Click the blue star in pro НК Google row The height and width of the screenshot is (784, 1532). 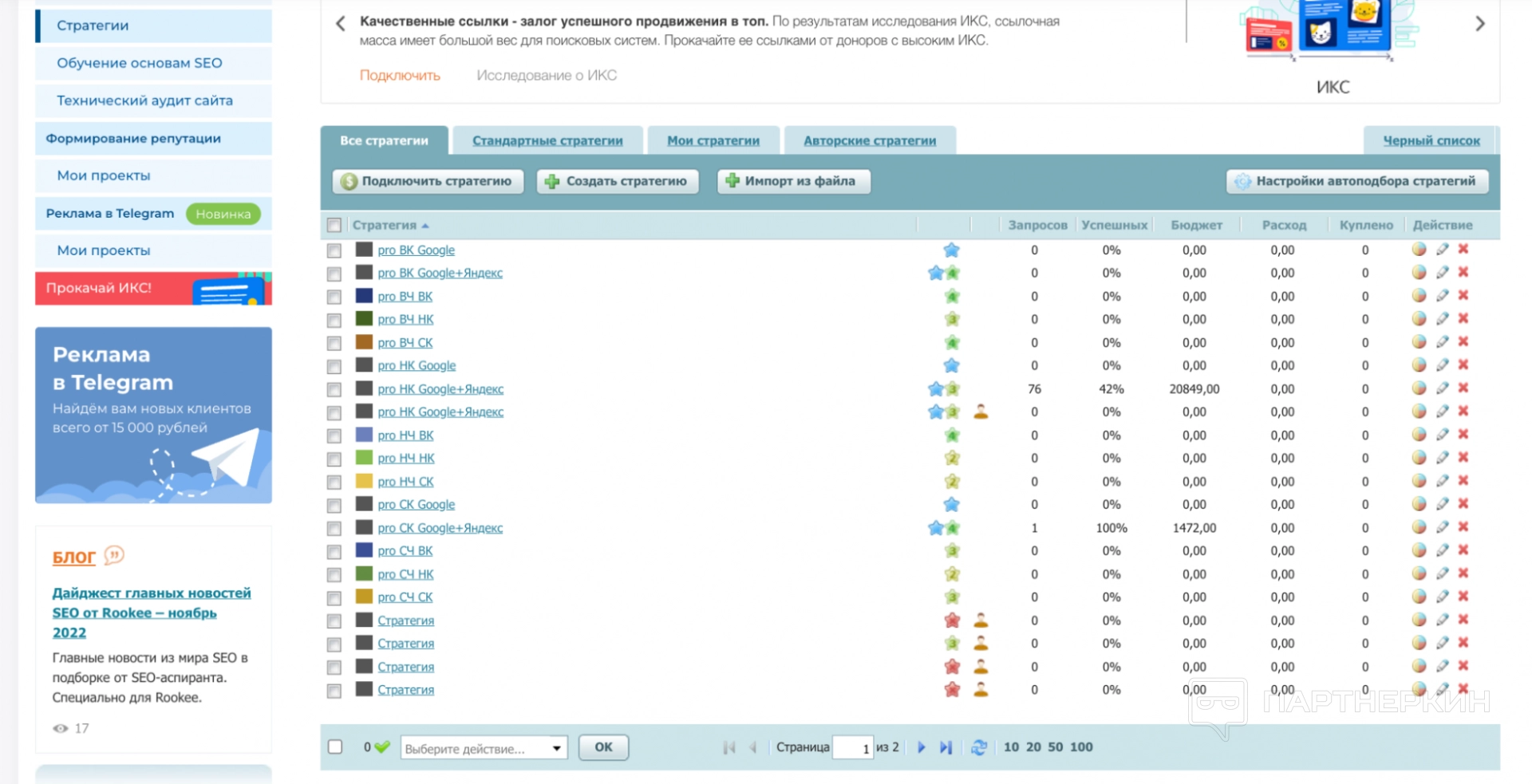coord(951,365)
